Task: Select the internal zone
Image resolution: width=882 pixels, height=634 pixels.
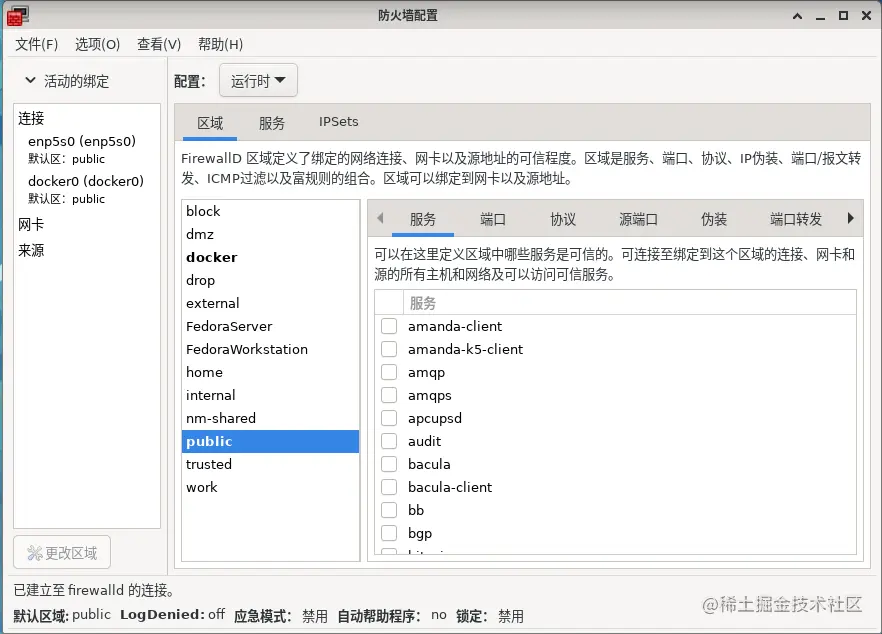Action: 271,395
